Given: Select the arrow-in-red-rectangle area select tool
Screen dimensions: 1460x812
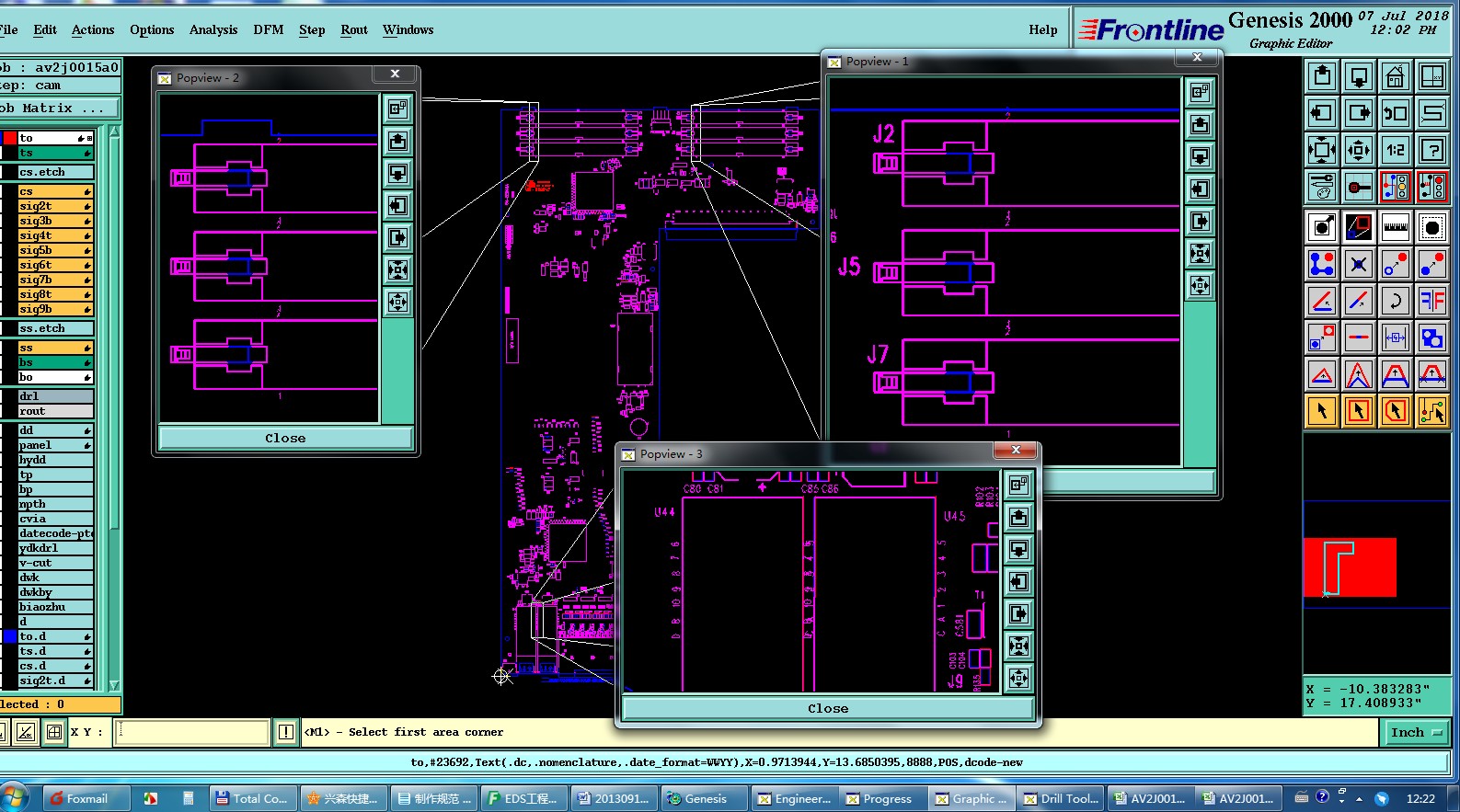Looking at the screenshot, I should 1359,411.
